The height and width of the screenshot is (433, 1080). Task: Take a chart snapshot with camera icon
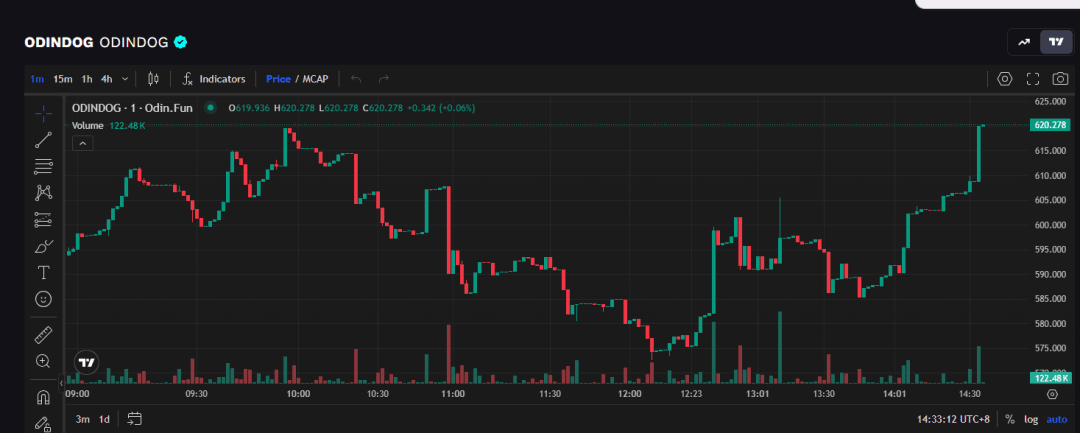click(1061, 79)
